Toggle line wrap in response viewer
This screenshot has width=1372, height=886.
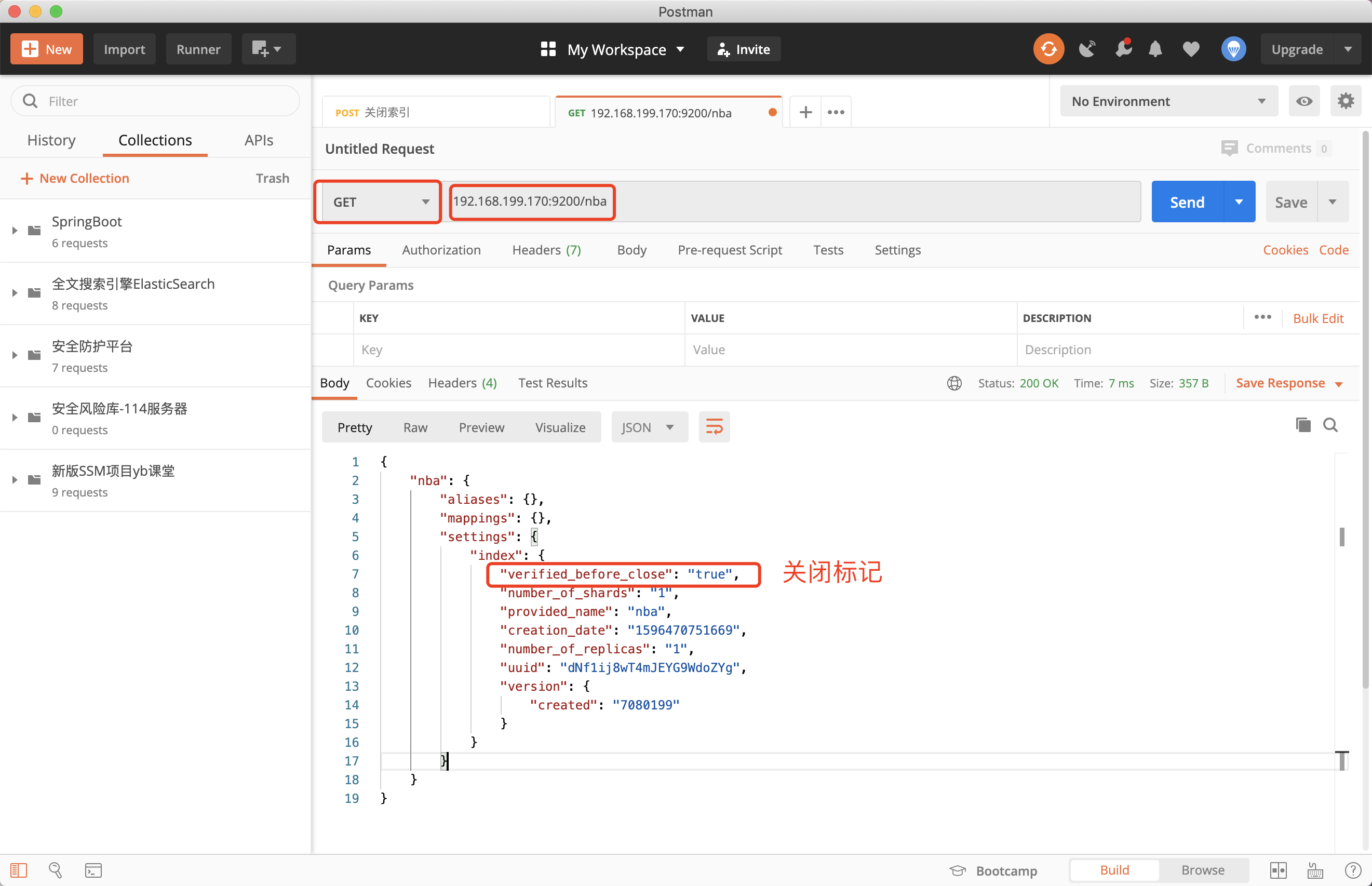[x=714, y=427]
